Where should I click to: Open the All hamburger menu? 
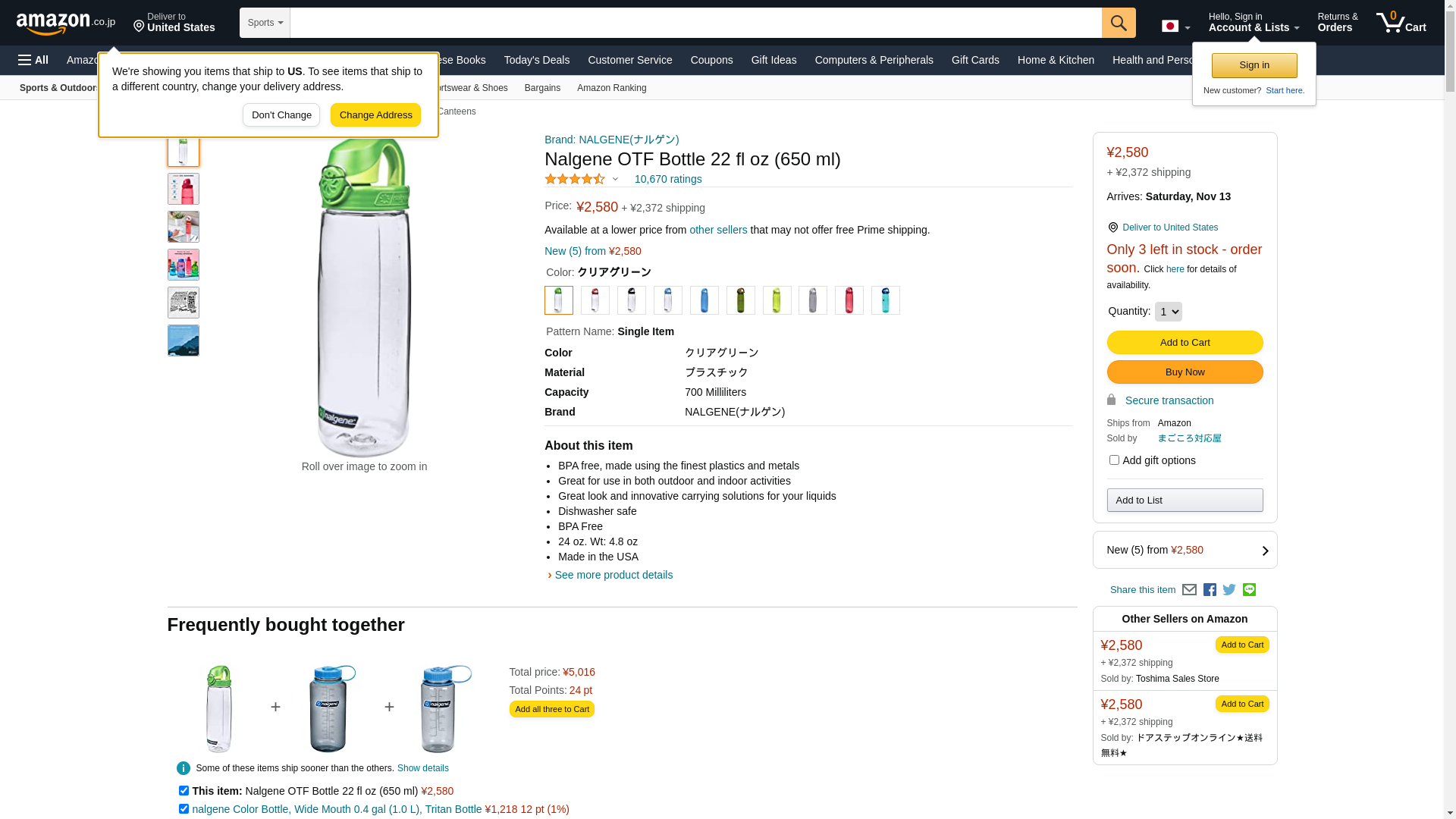(x=33, y=60)
